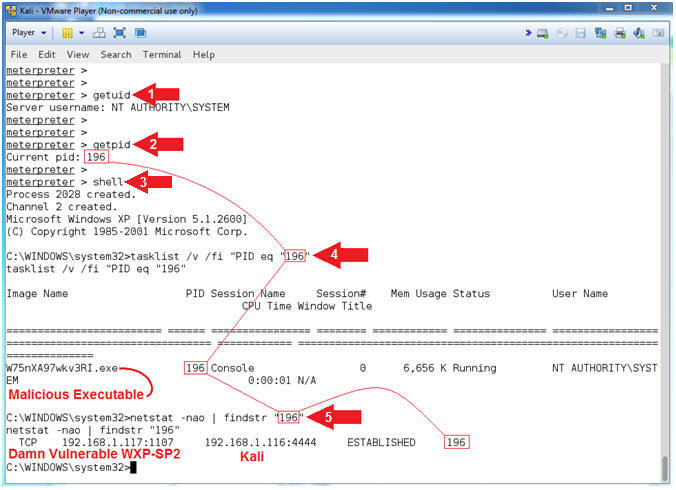The height and width of the screenshot is (490, 676).
Task: Click the rightmost device icon in toolbar
Action: click(658, 33)
